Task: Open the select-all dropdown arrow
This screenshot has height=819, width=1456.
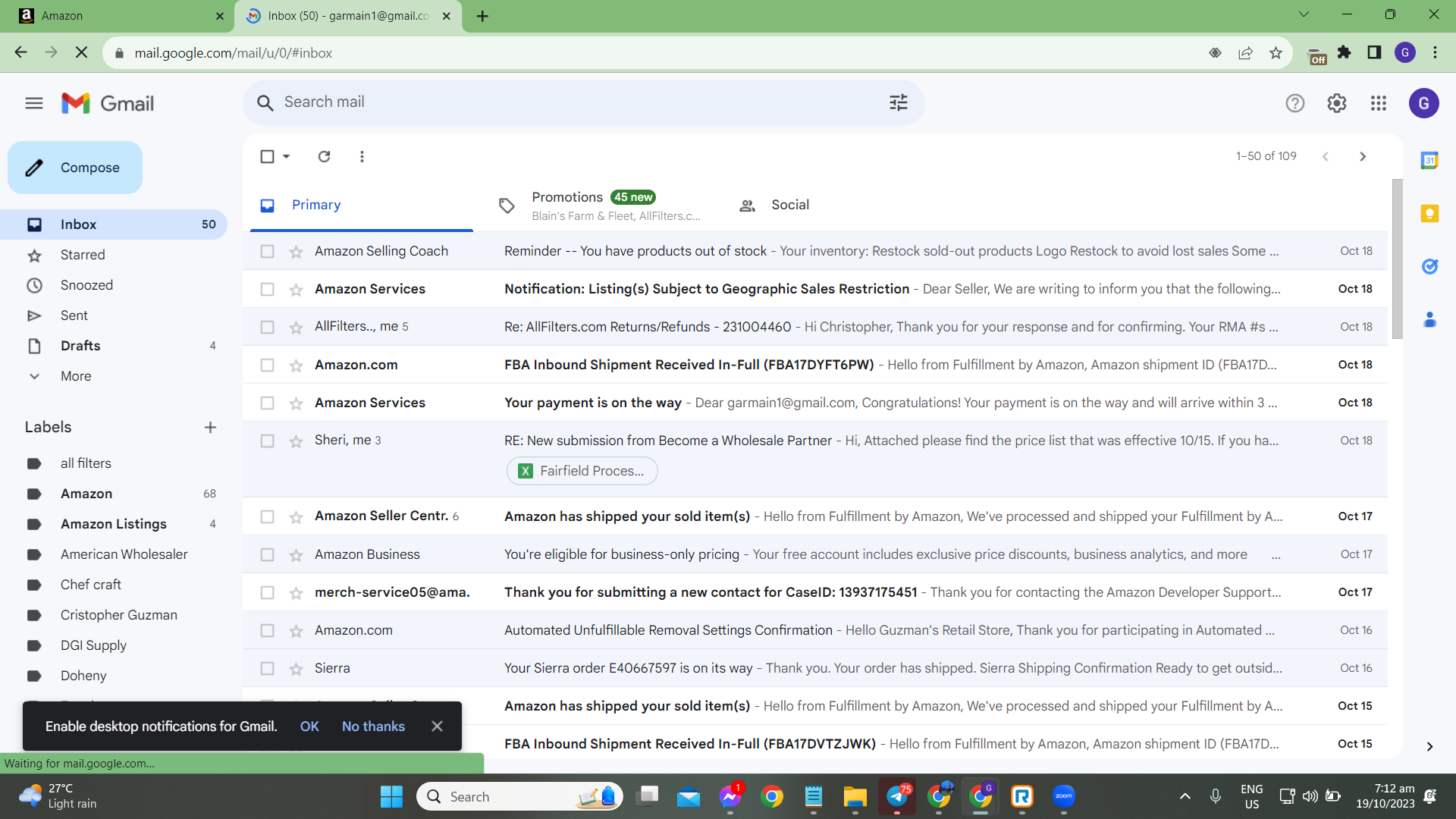Action: click(x=286, y=157)
